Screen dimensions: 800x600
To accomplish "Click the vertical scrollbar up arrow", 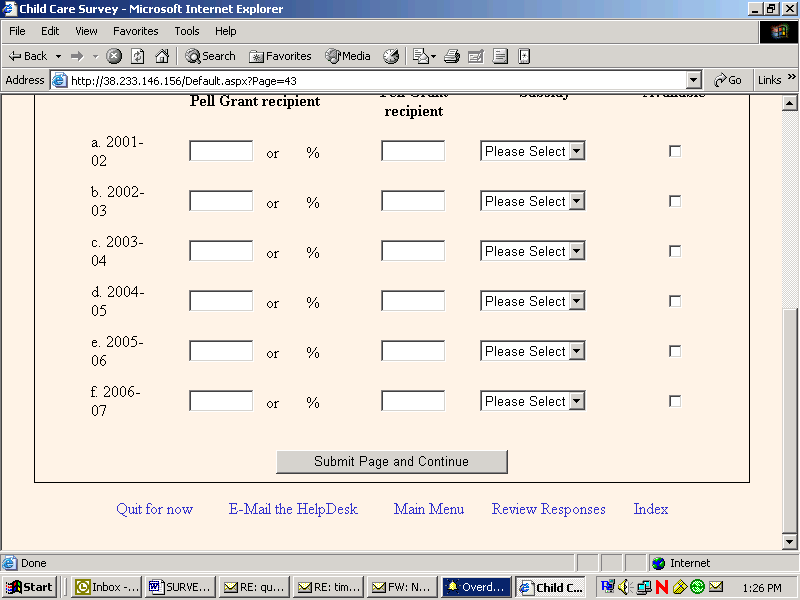I will pos(789,103).
